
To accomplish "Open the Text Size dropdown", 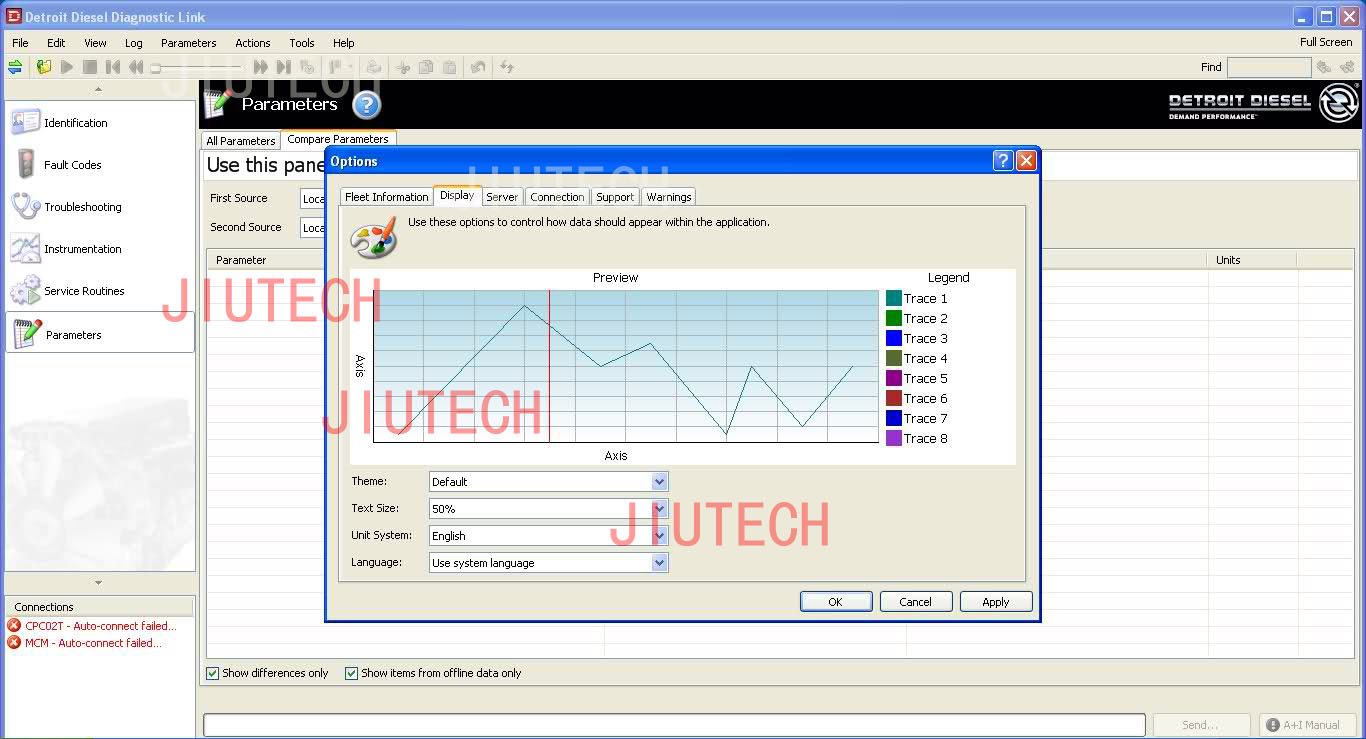I will pyautogui.click(x=659, y=509).
